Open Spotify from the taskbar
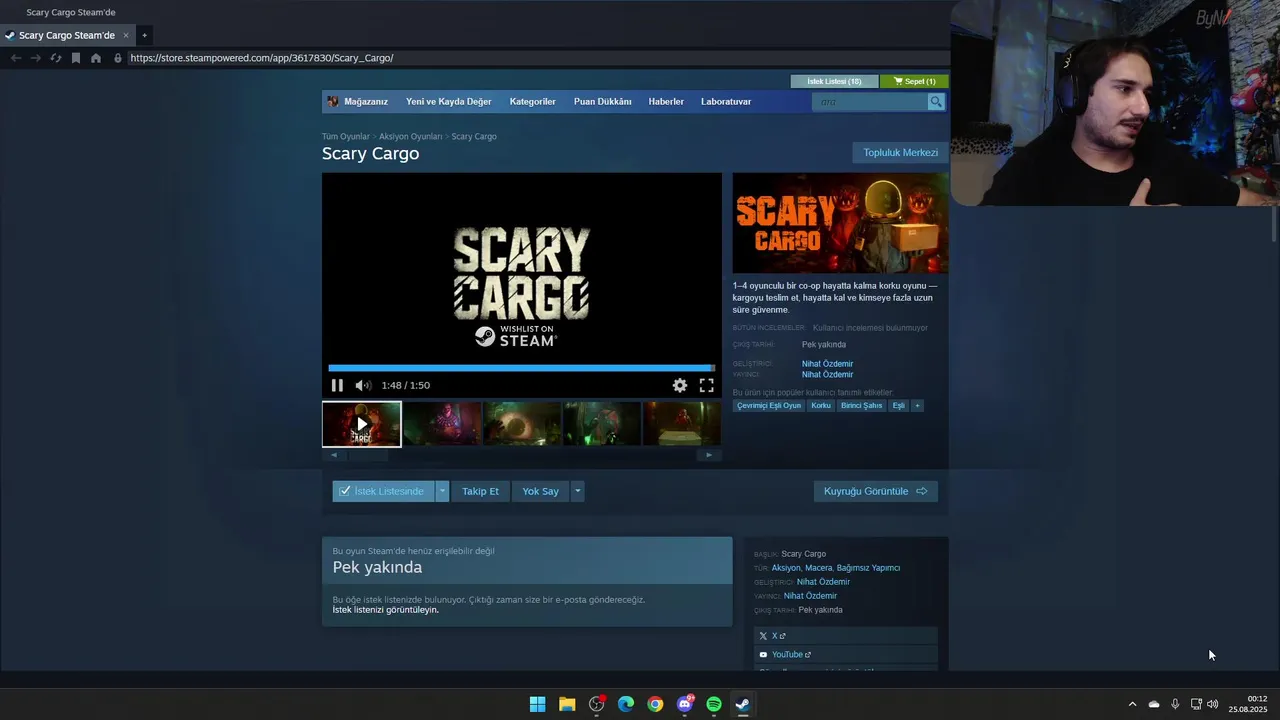1280x720 pixels. click(x=714, y=704)
